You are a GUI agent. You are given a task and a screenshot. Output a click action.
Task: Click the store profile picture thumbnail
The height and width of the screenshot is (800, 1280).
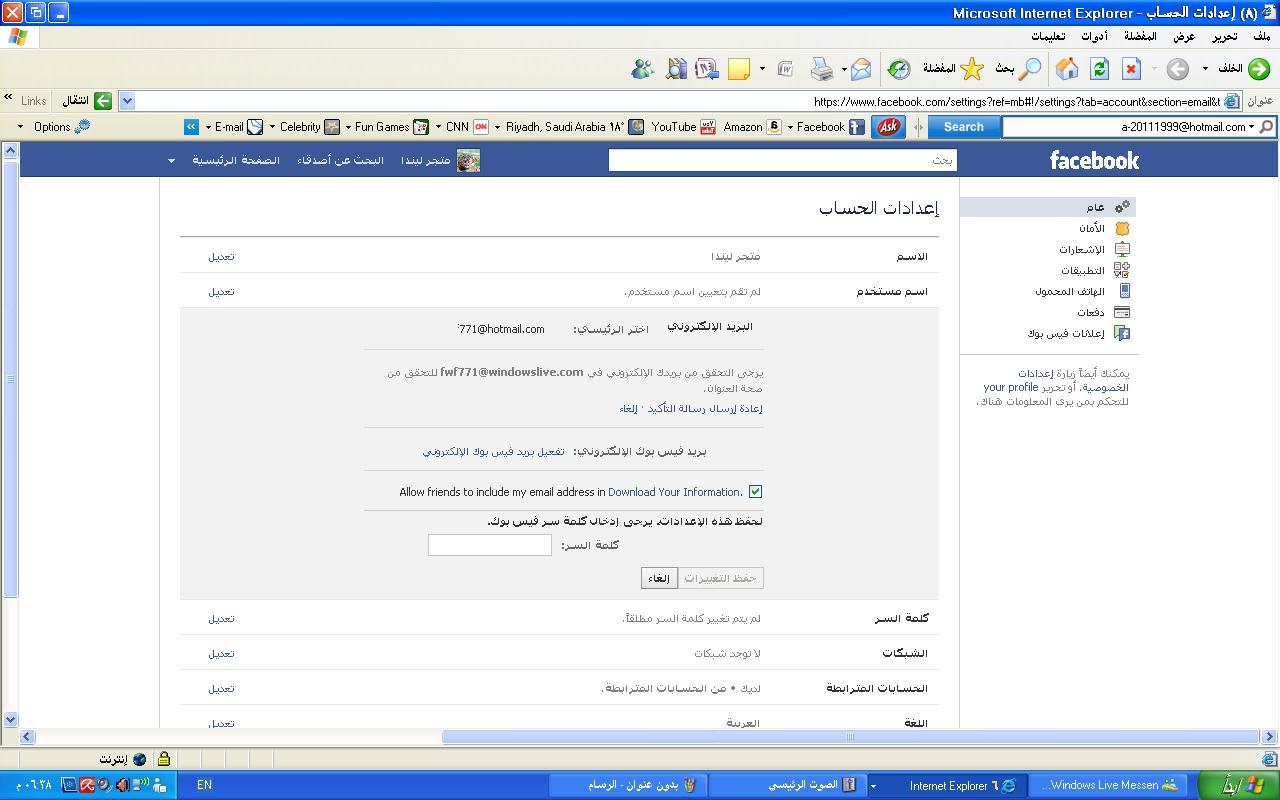pyautogui.click(x=468, y=160)
